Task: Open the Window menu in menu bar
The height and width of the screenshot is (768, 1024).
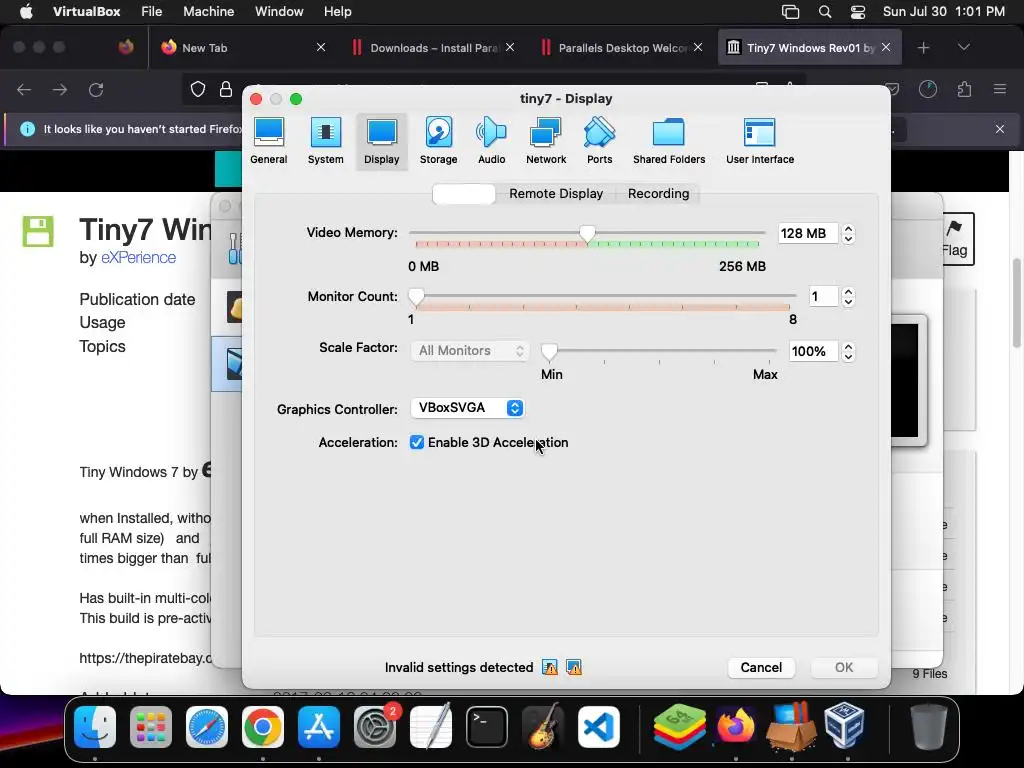Action: point(279,12)
